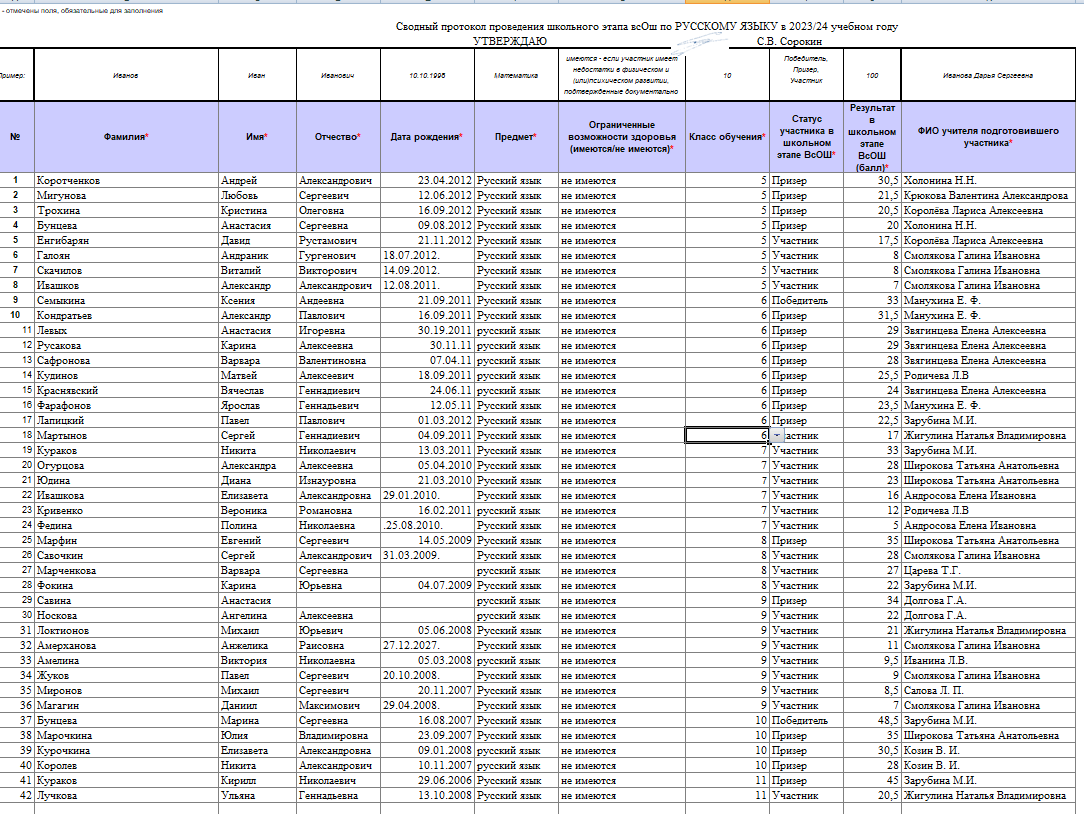Click the patronymic Гургенович
Viewport: 1084px width, 814px height.
[x=327, y=256]
